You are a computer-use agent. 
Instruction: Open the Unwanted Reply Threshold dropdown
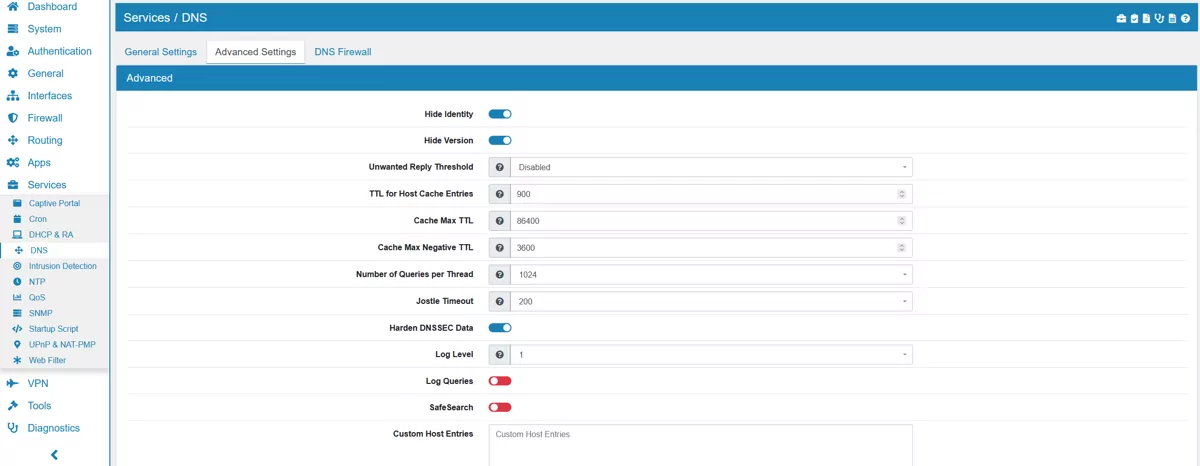(711, 167)
